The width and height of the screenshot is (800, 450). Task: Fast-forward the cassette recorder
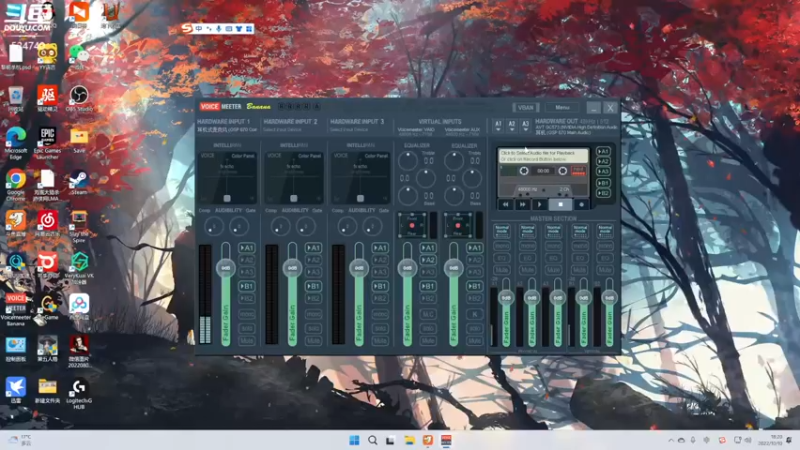coord(522,205)
